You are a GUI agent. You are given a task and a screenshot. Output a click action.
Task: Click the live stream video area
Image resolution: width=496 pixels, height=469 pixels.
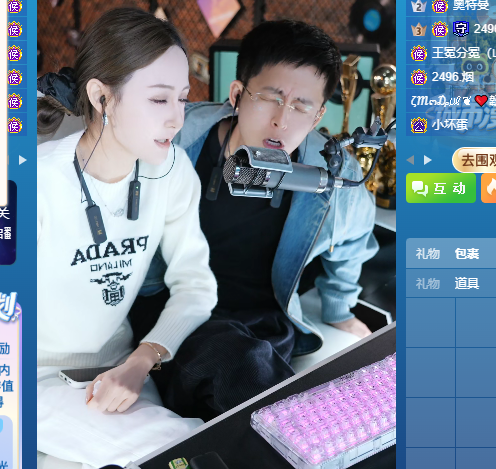(x=216, y=234)
